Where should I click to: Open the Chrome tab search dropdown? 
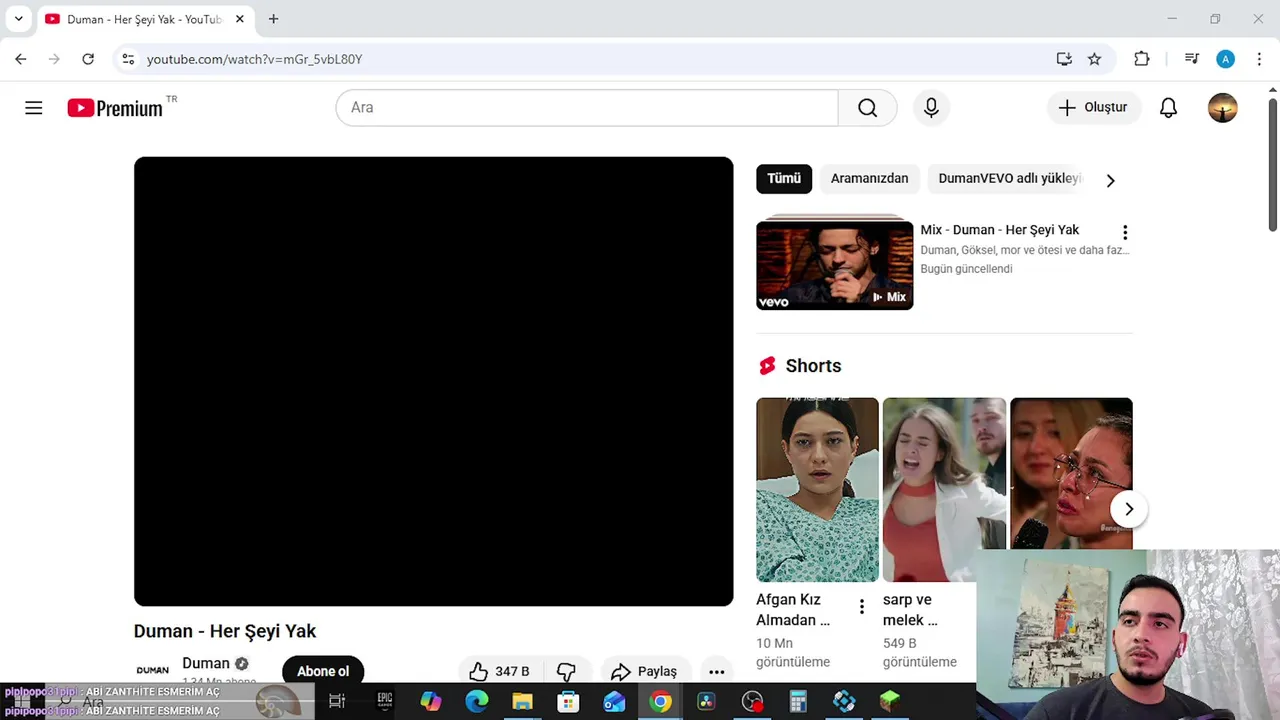click(18, 19)
